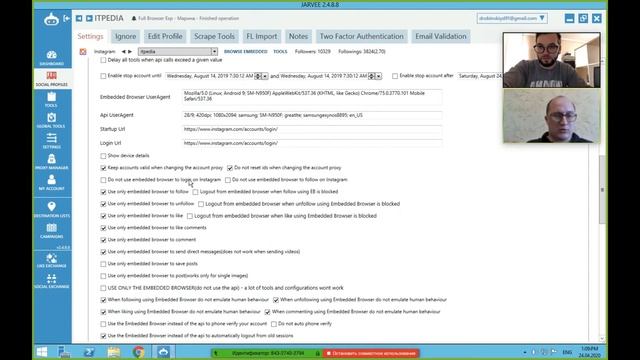Open the Notes tab
The image size is (640, 360).
298,36
